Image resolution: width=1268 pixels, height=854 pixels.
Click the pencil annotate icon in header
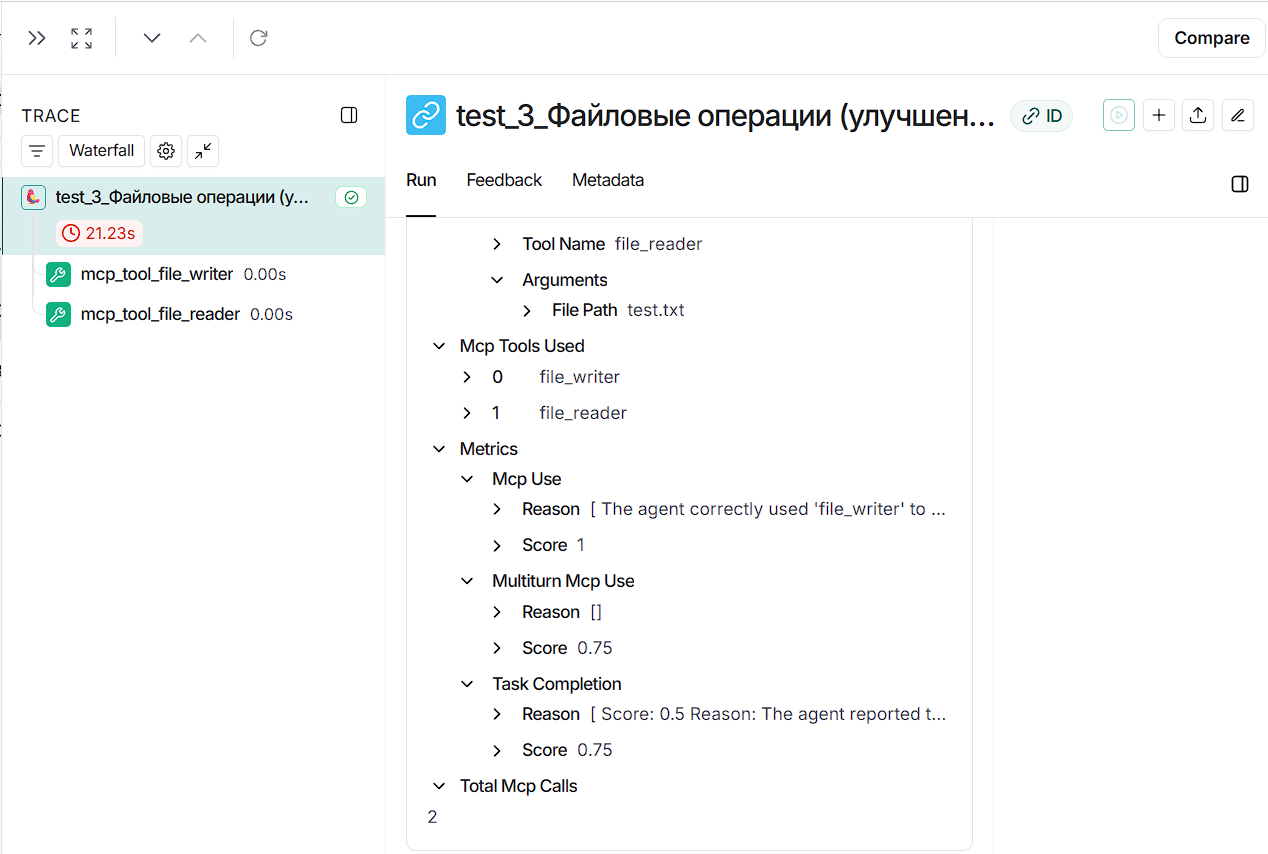click(x=1237, y=115)
